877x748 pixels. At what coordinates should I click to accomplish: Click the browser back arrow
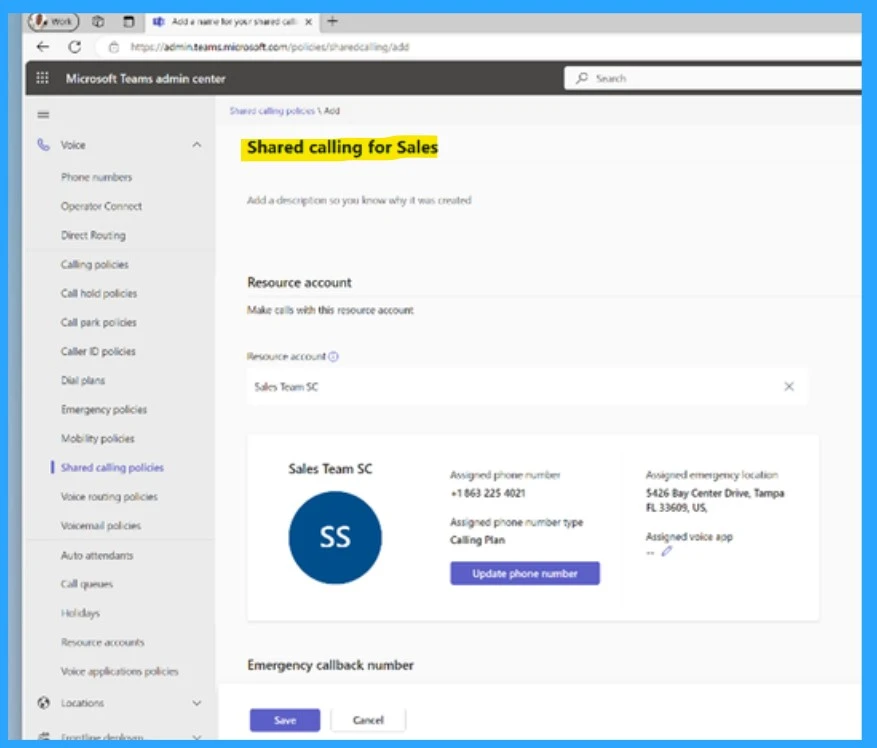pyautogui.click(x=43, y=47)
